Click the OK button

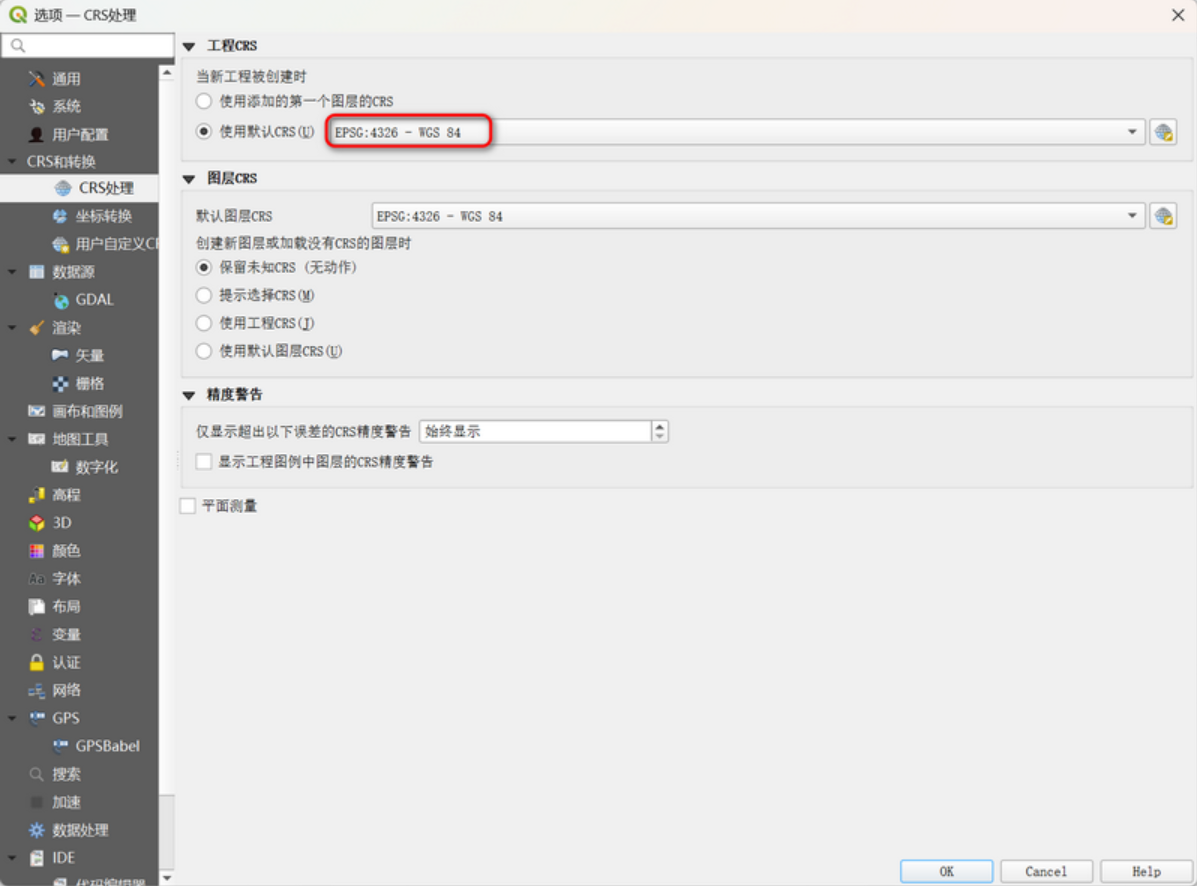(947, 871)
